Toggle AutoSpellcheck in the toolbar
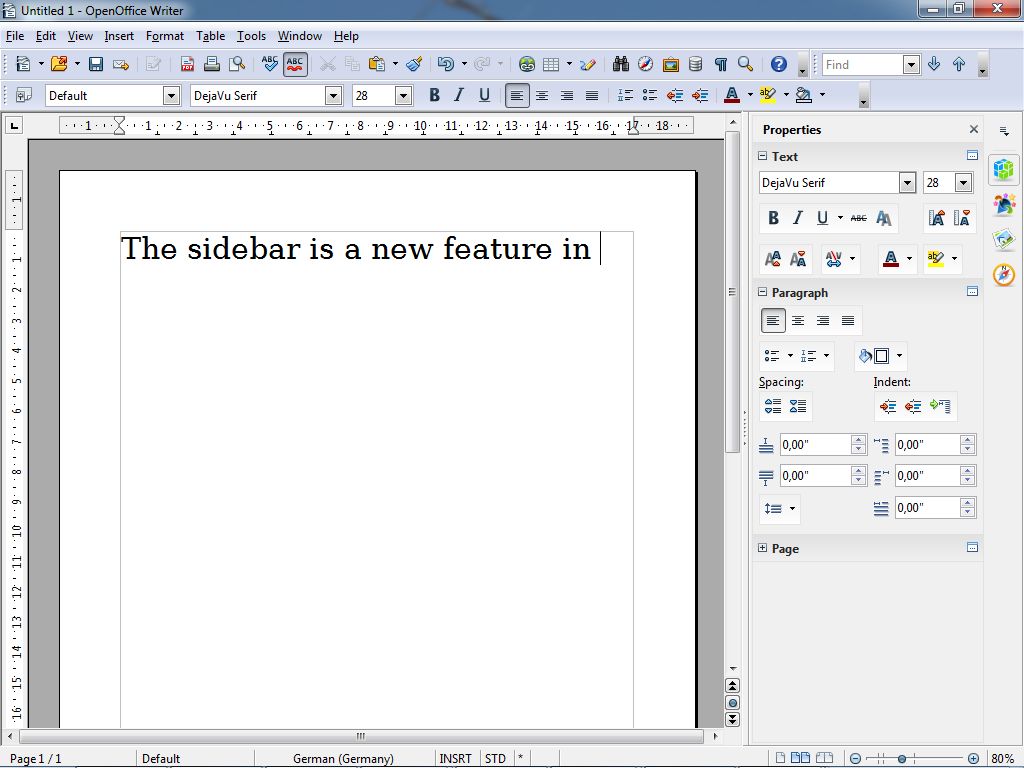Image resolution: width=1024 pixels, height=768 pixels. (x=295, y=64)
